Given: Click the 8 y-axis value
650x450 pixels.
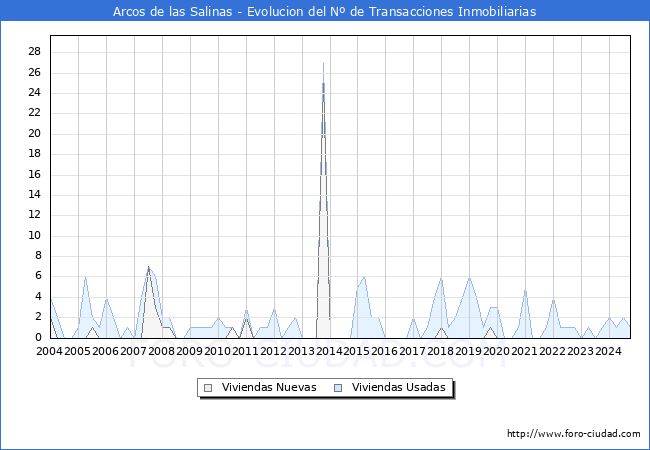Looking at the screenshot, I should 39,256.
